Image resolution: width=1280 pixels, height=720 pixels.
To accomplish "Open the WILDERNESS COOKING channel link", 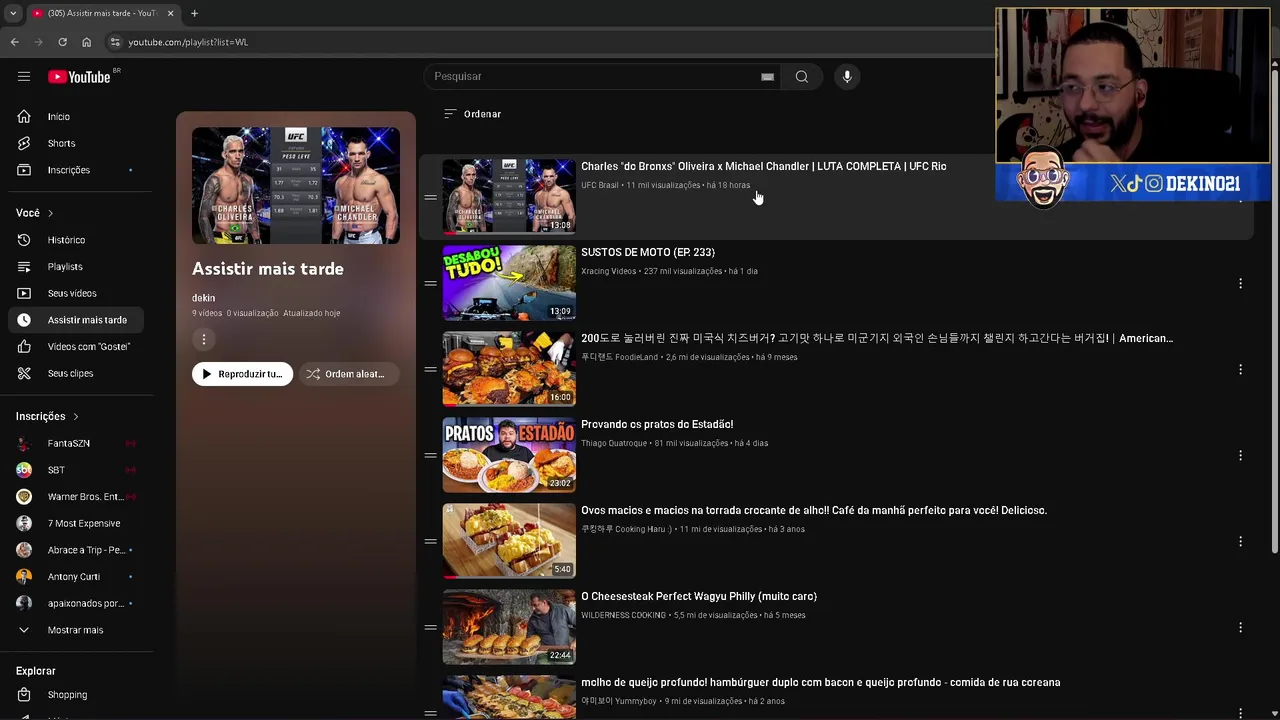I will [x=623, y=615].
